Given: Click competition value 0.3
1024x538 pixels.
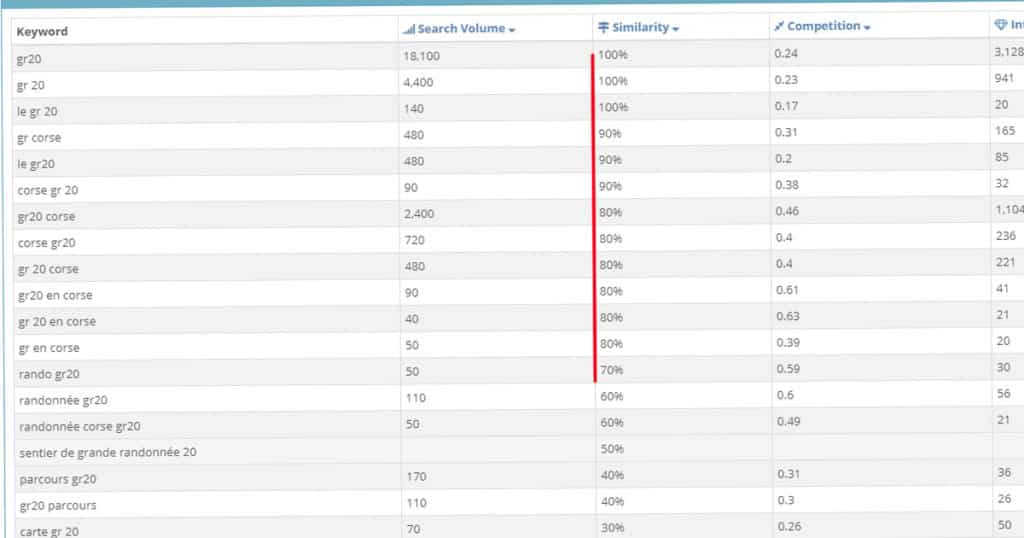Looking at the screenshot, I should [786, 500].
